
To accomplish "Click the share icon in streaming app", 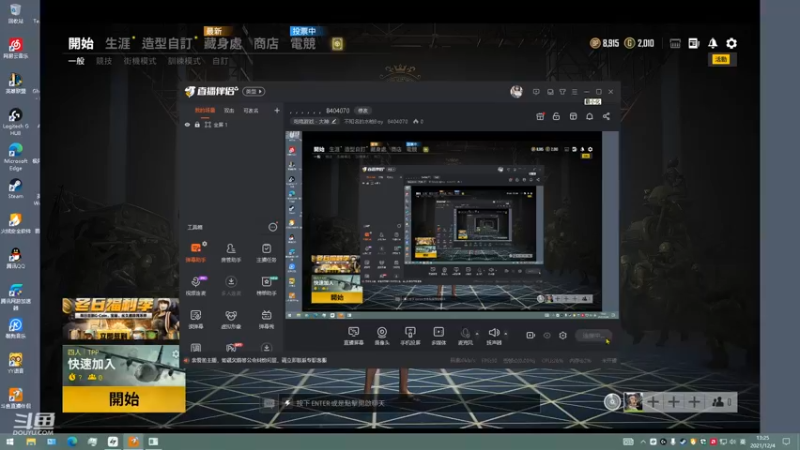I will coord(606,116).
